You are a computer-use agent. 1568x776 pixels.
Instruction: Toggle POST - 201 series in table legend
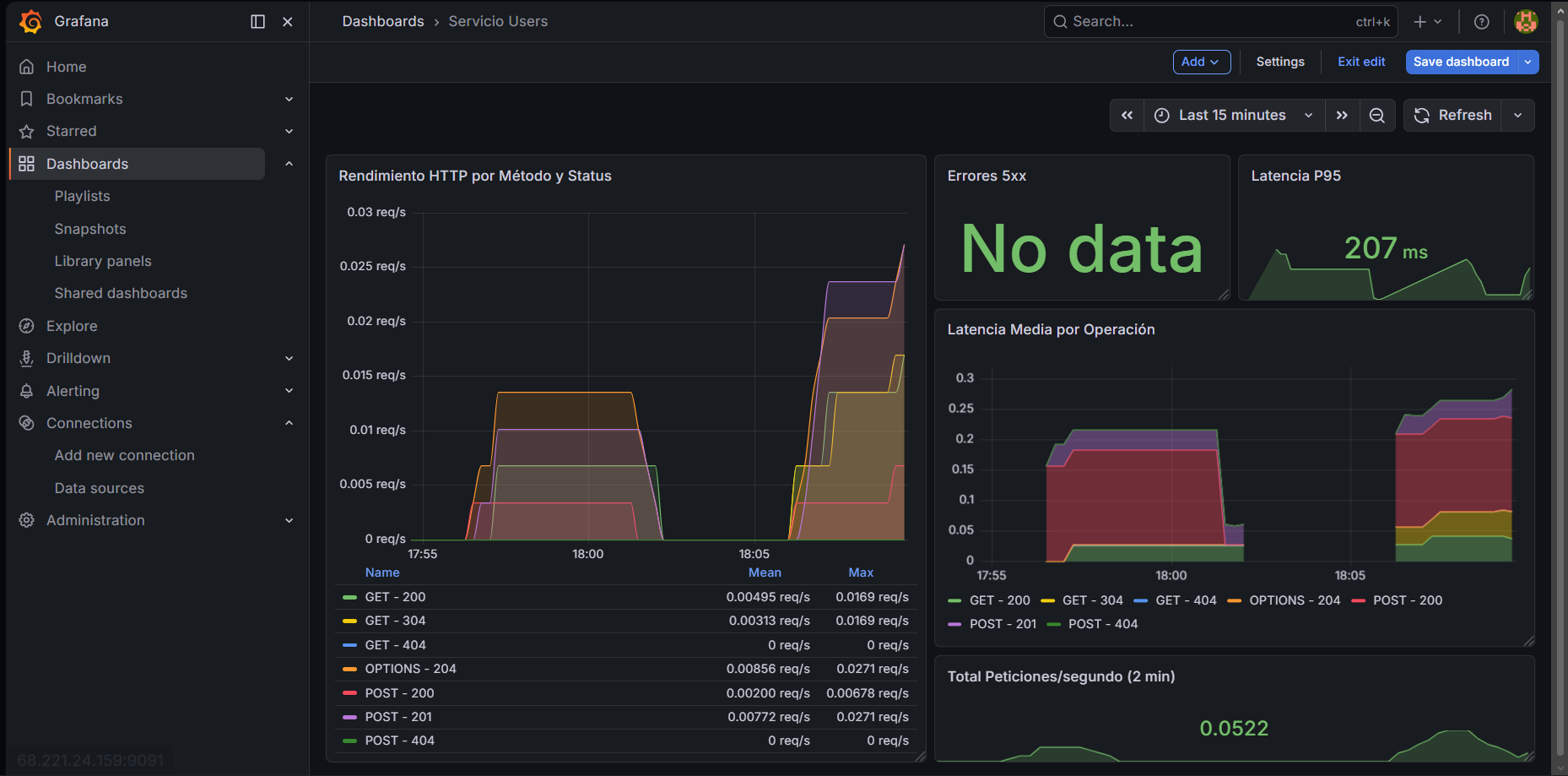pos(398,717)
